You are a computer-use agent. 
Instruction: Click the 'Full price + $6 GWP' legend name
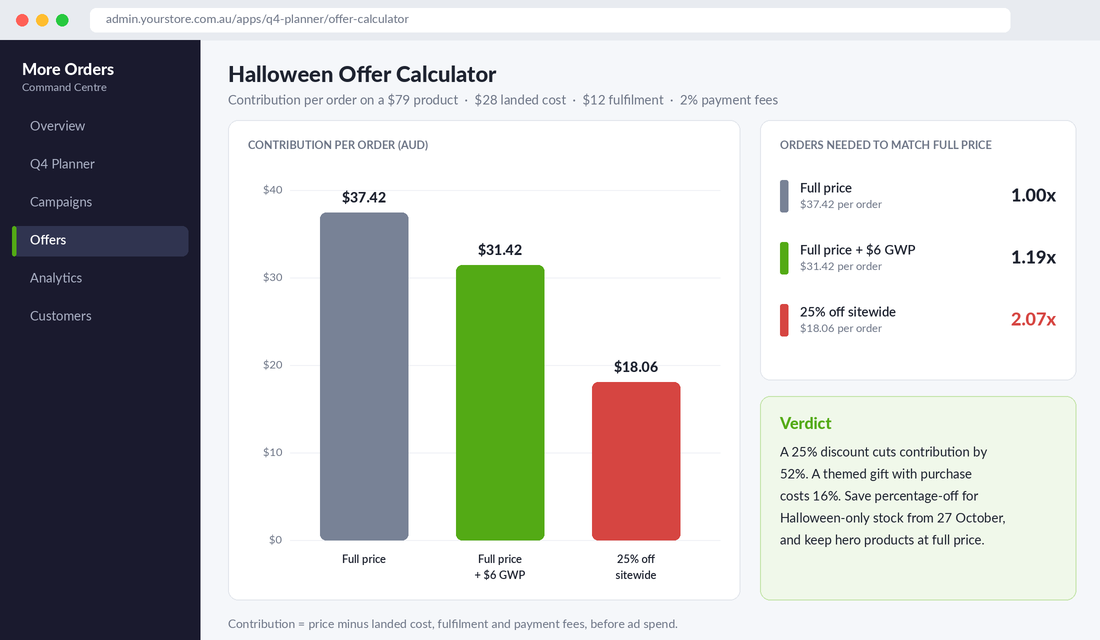(x=858, y=250)
